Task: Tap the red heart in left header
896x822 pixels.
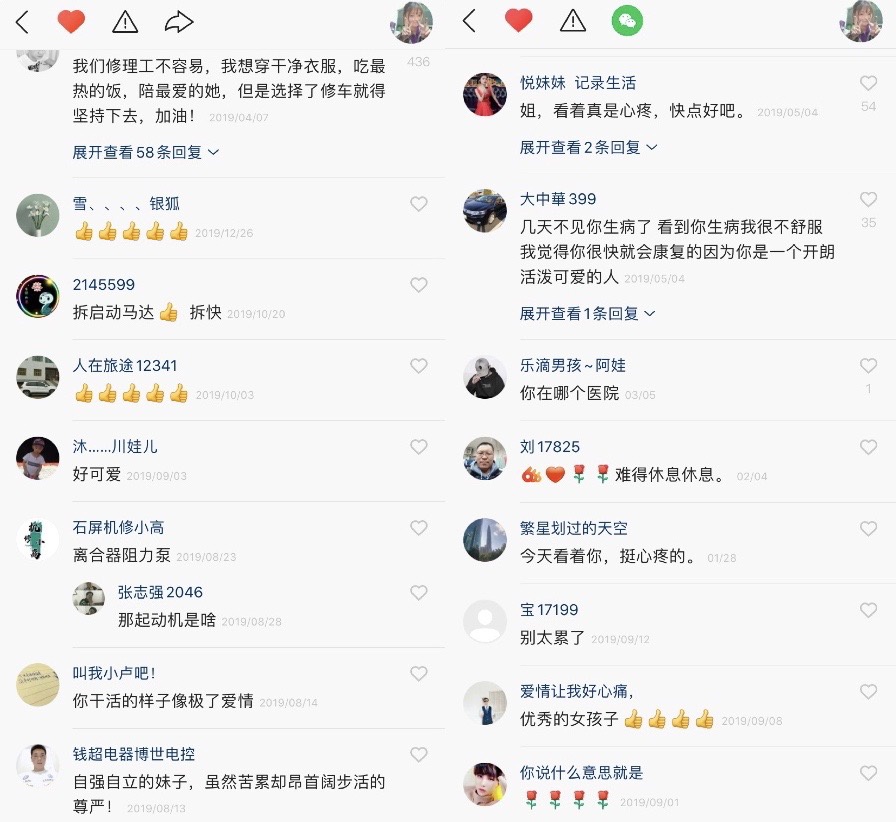Action: [71, 22]
